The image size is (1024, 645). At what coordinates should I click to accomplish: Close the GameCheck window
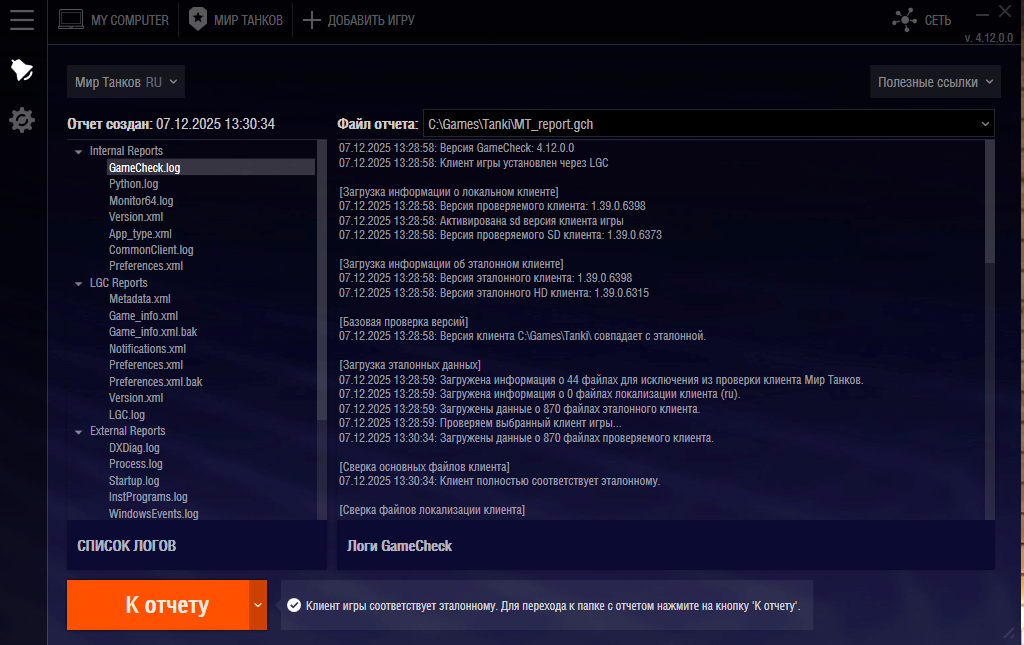pos(1005,11)
